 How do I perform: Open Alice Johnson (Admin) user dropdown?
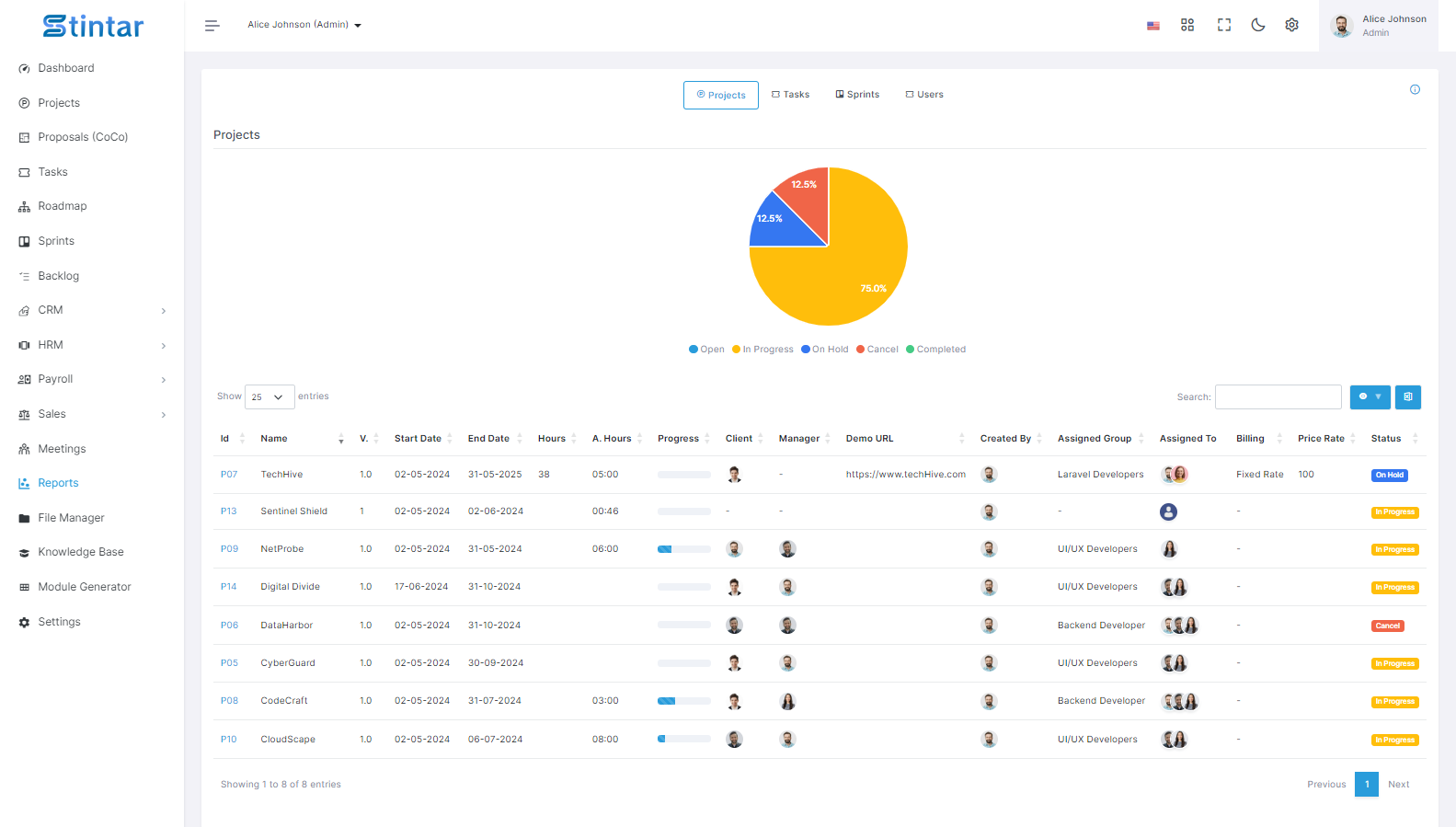click(x=304, y=25)
